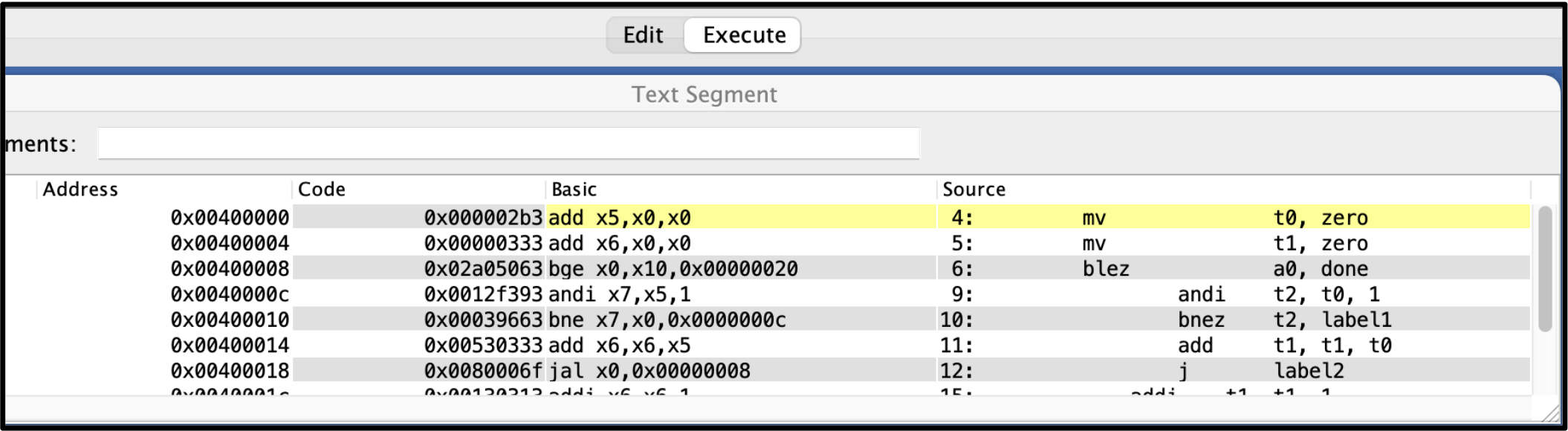Click the machine code 0x02a05063

pyautogui.click(x=482, y=268)
